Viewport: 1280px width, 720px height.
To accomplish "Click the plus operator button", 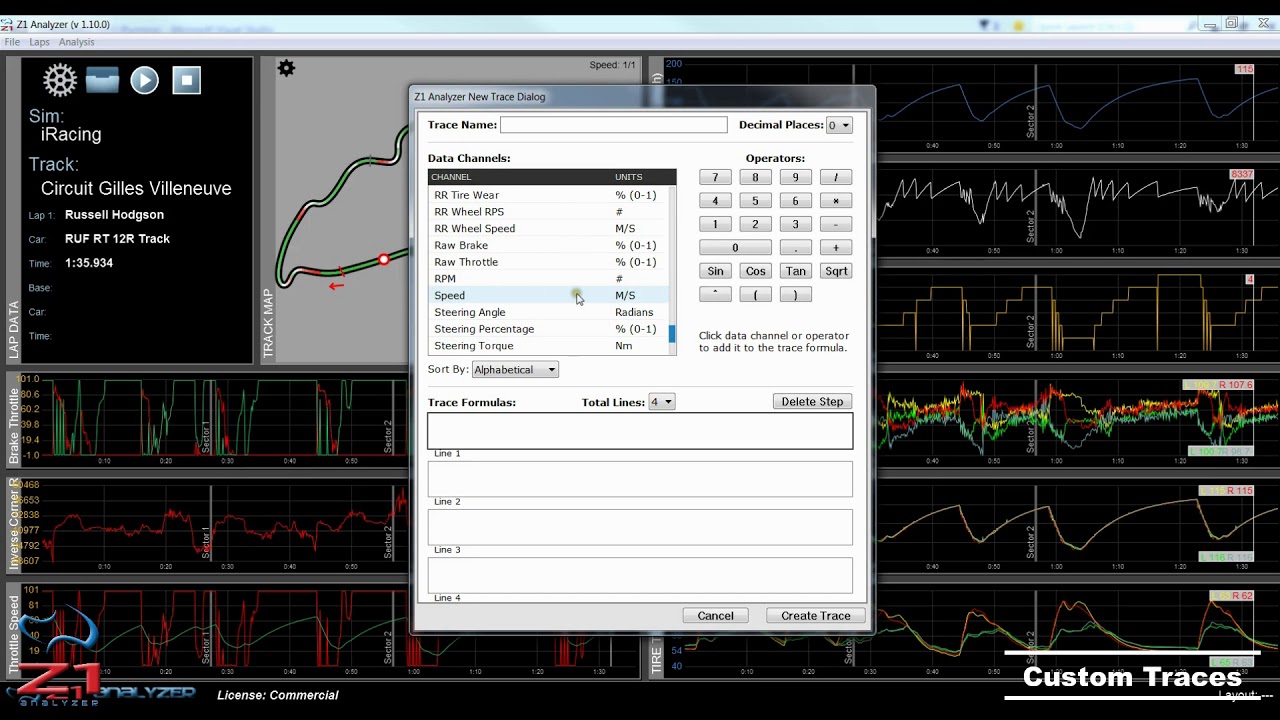I will coord(836,248).
